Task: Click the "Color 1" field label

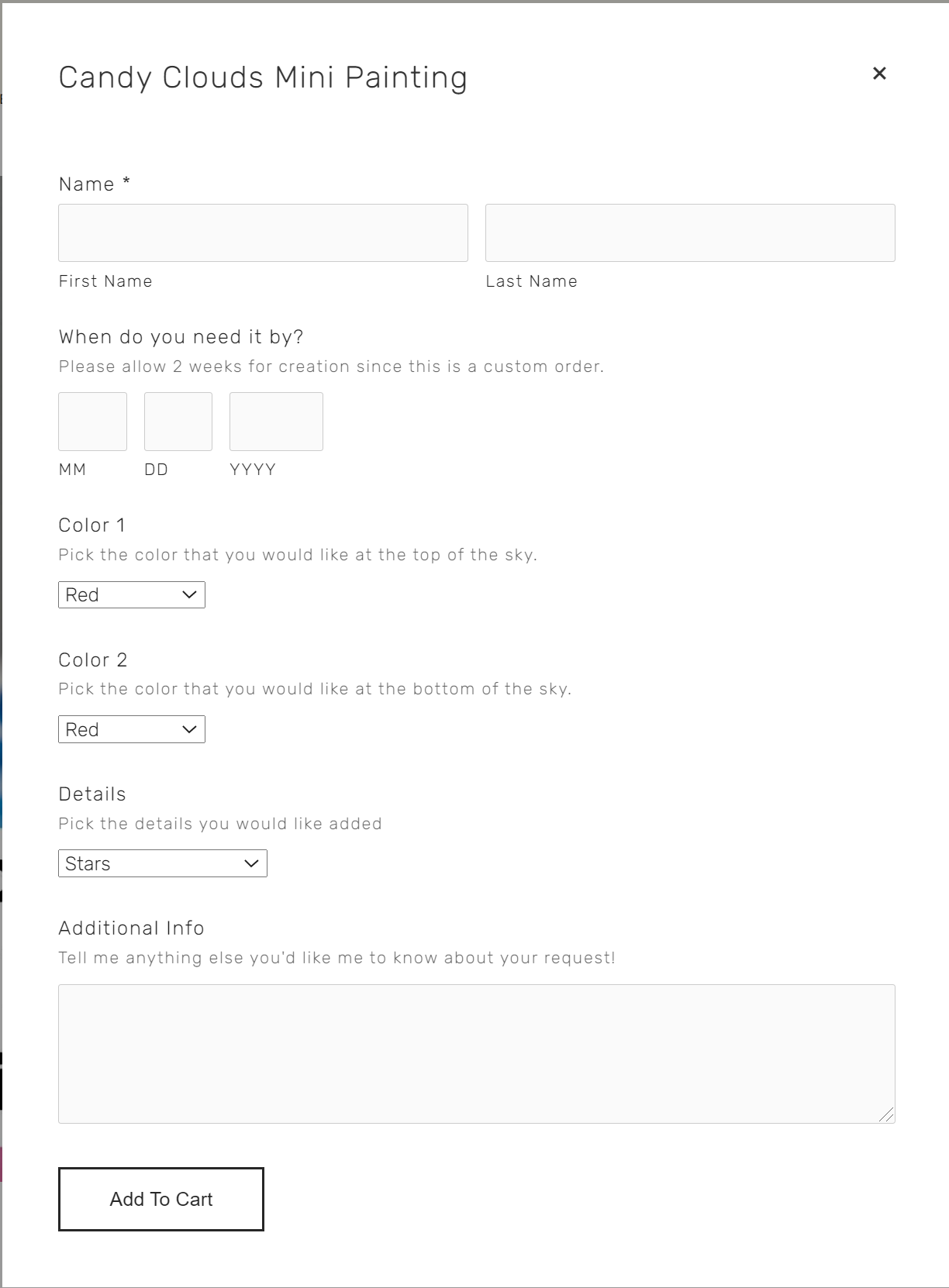Action: pos(91,525)
